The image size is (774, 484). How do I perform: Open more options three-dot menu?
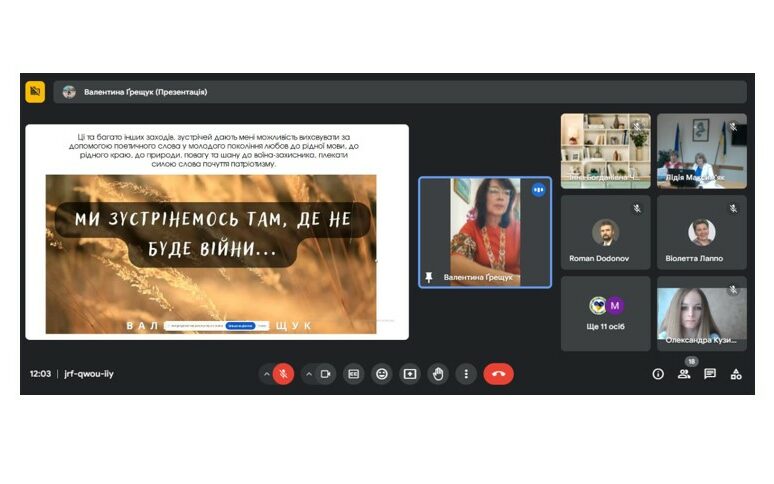466,374
